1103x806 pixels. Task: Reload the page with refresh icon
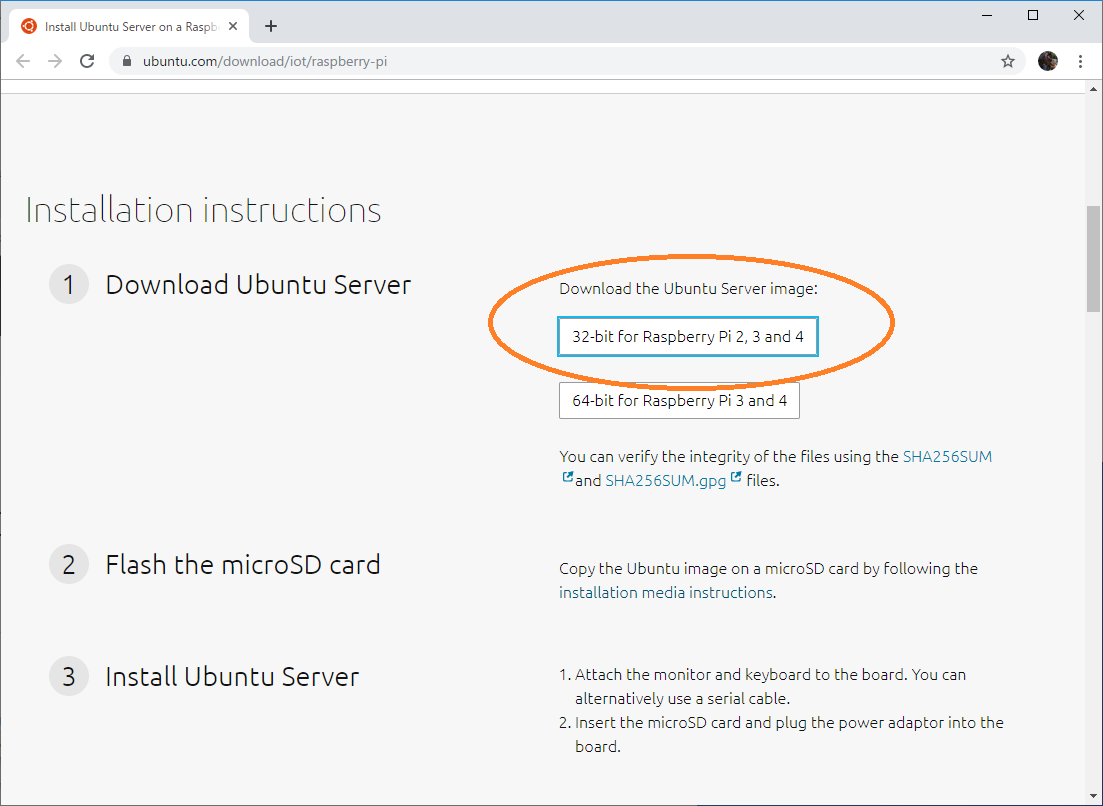click(x=87, y=61)
